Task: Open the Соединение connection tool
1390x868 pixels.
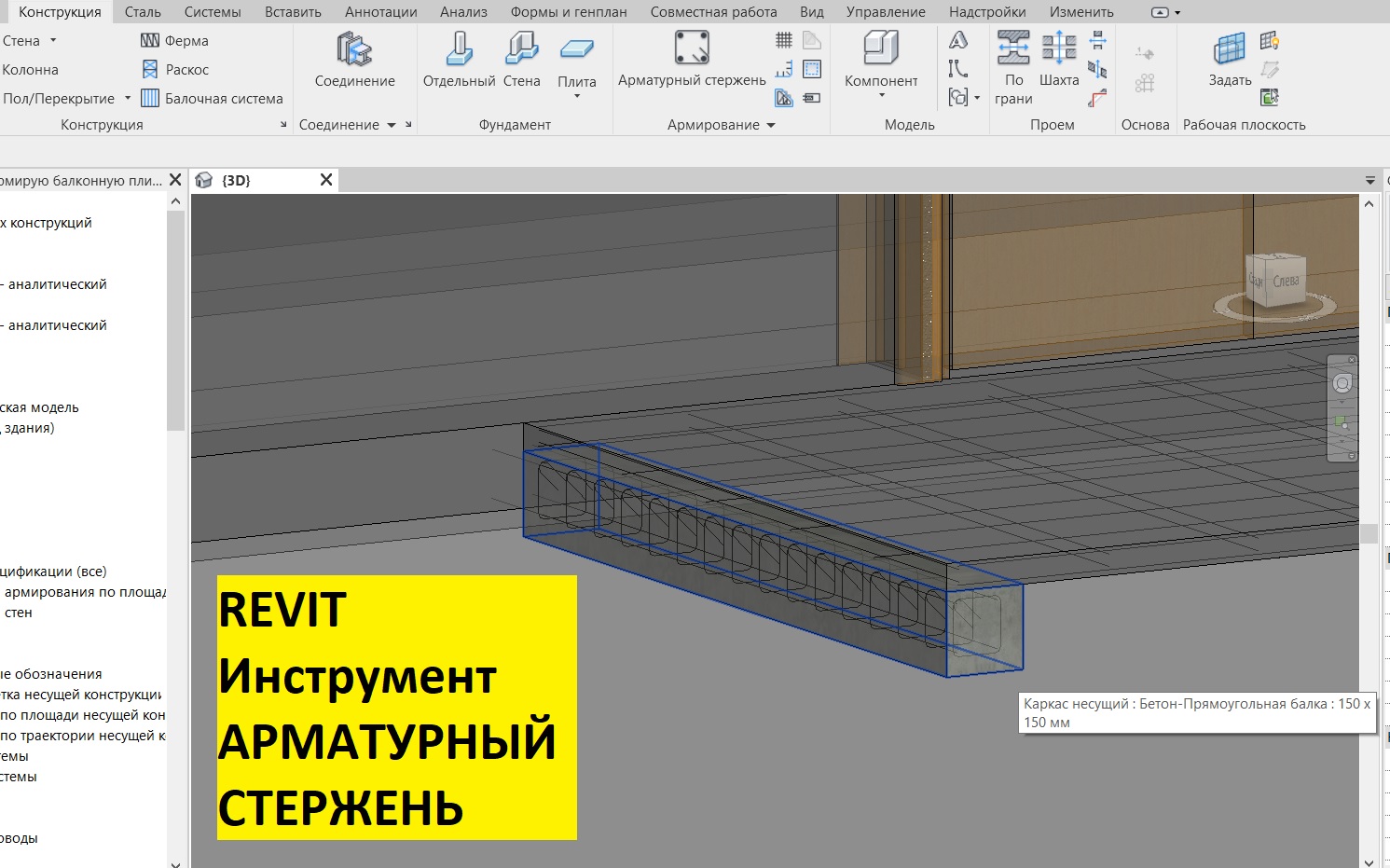Action: [x=354, y=61]
